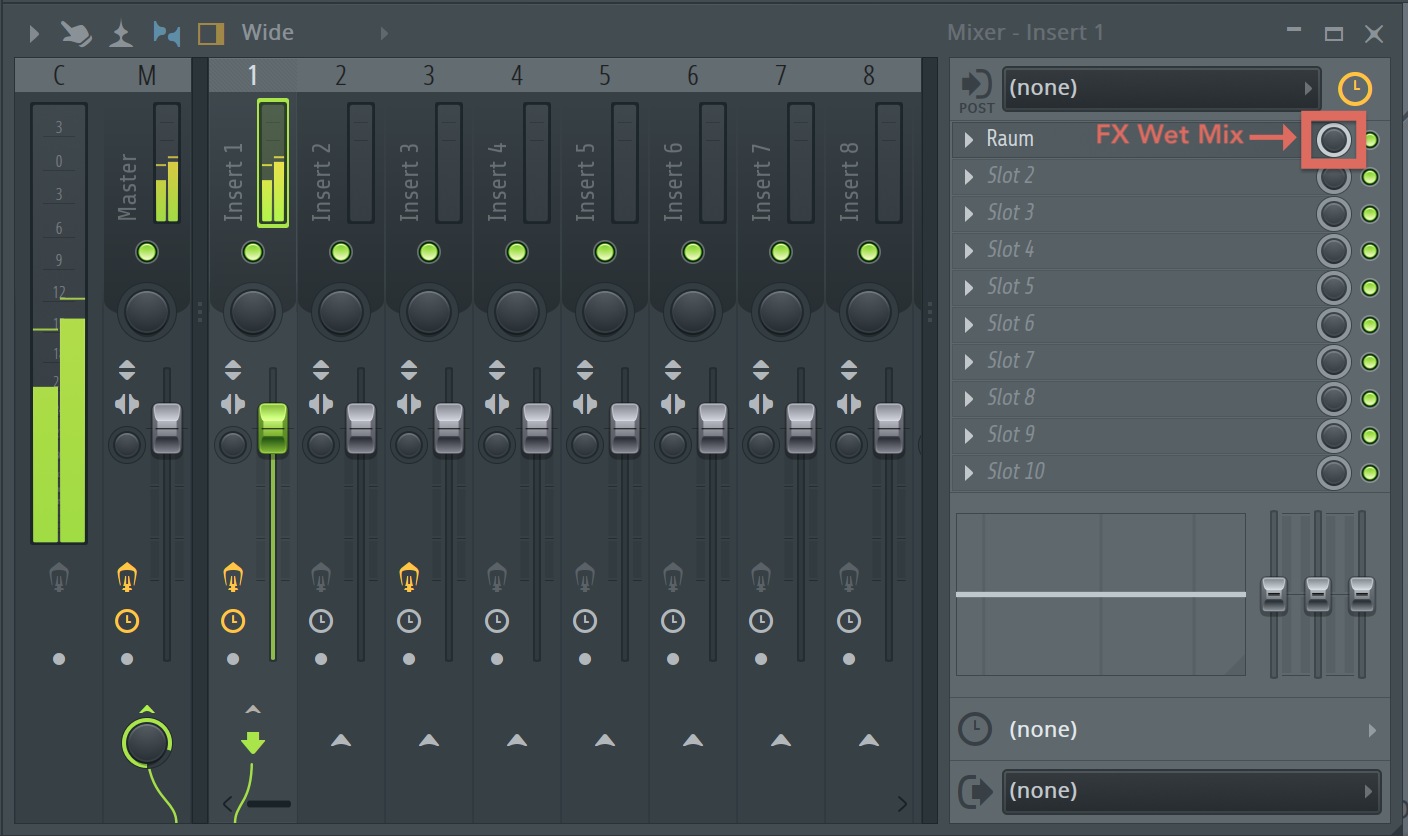Image resolution: width=1408 pixels, height=836 pixels.
Task: Click the swap channels arrows on Insert 2
Action: [x=321, y=371]
